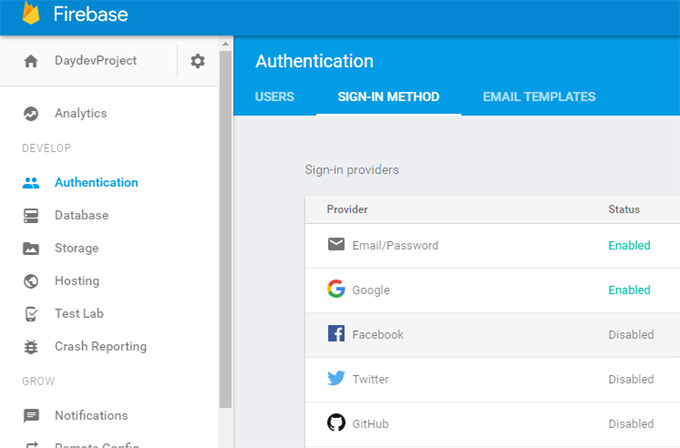Click the Hosting globe icon
This screenshot has height=448, width=680.
31,281
